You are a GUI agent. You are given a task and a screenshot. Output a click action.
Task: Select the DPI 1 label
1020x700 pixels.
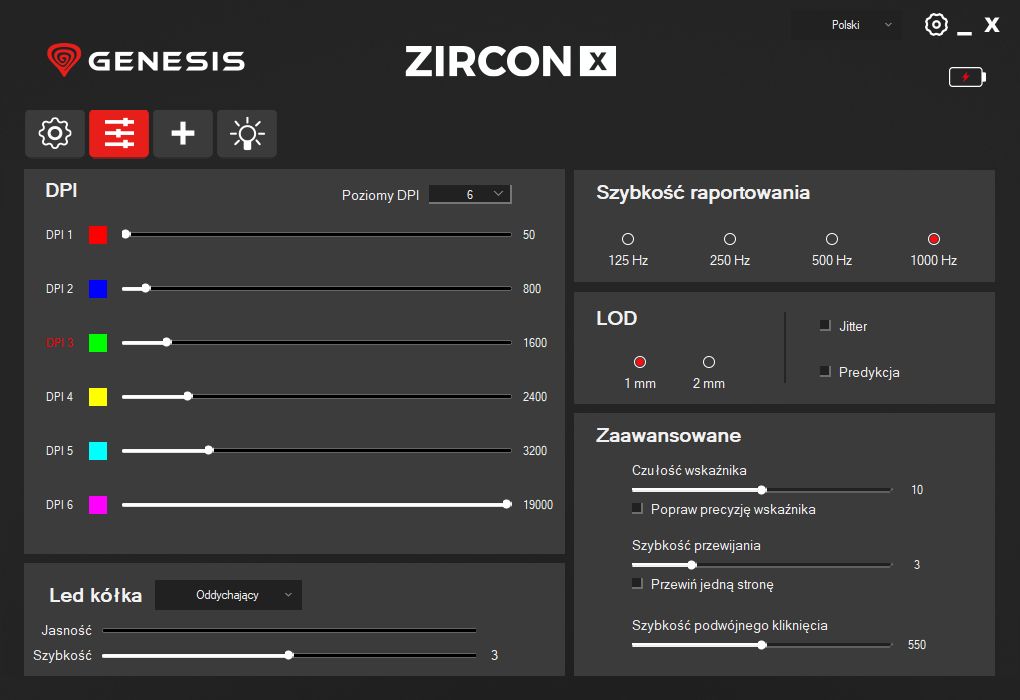click(x=59, y=235)
